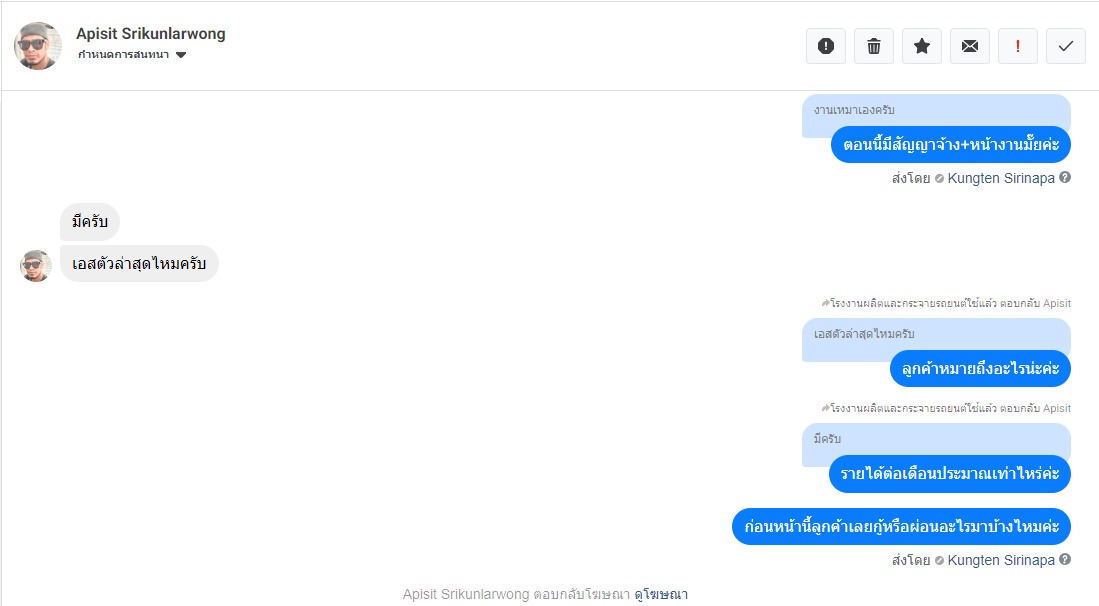1099x606 pixels.
Task: Select the ก่อนหน้านี้ลูกค้าเคยกู้หรือผ่อนอะไรมาบ้างไหมค่ะ bubble
Action: click(901, 526)
